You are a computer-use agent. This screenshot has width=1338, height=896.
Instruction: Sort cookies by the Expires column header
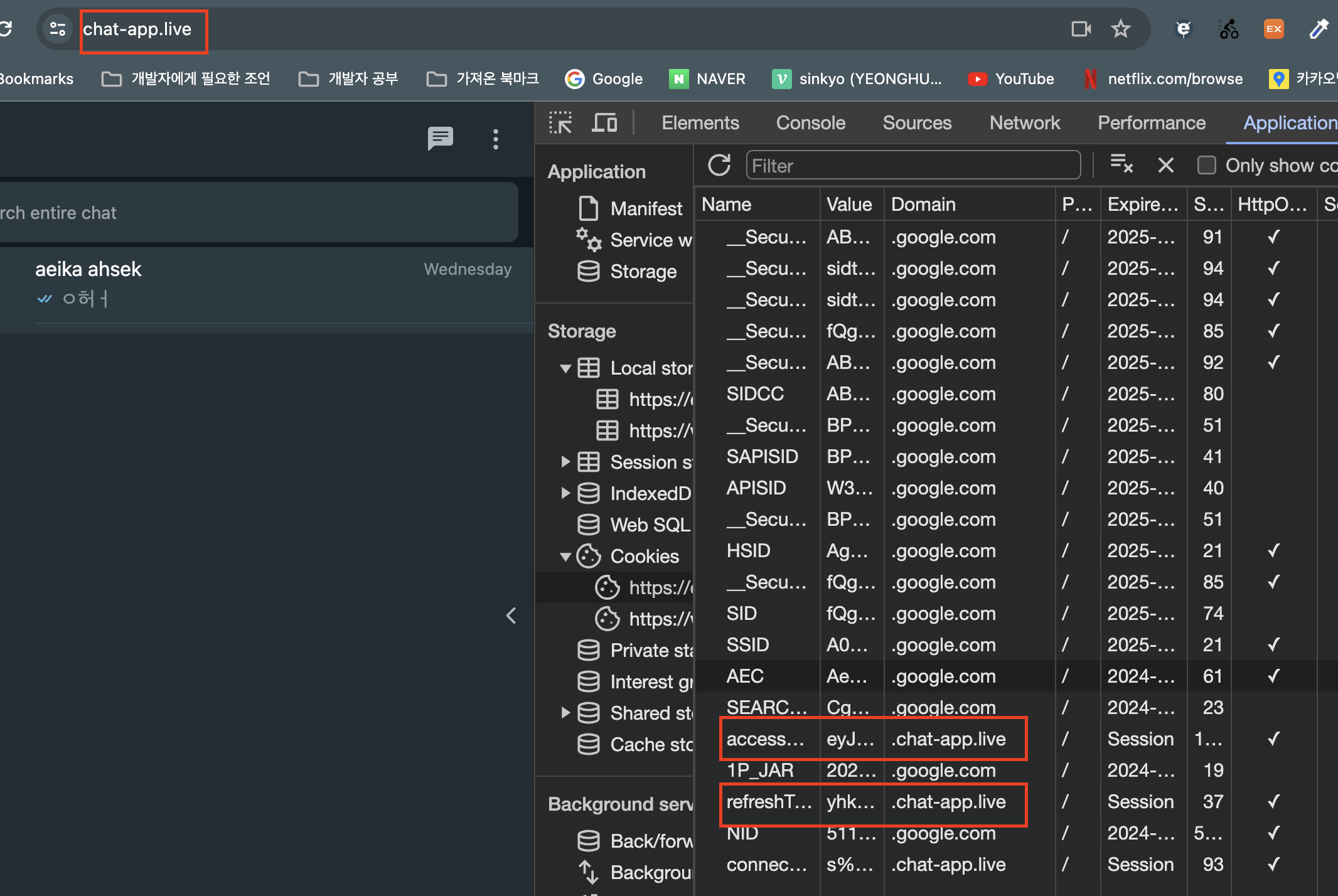pos(1143,205)
